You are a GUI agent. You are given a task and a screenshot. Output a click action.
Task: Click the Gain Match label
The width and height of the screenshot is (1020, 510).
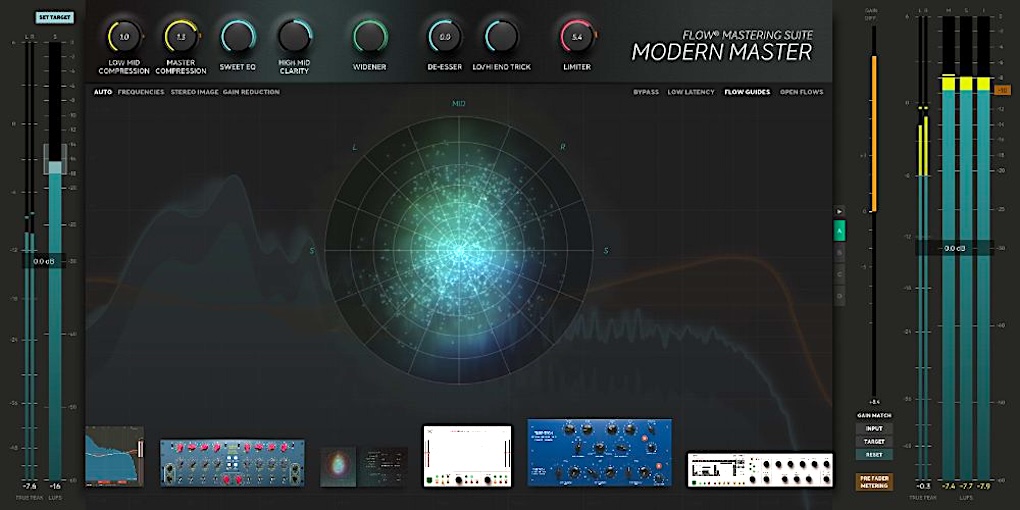874,415
